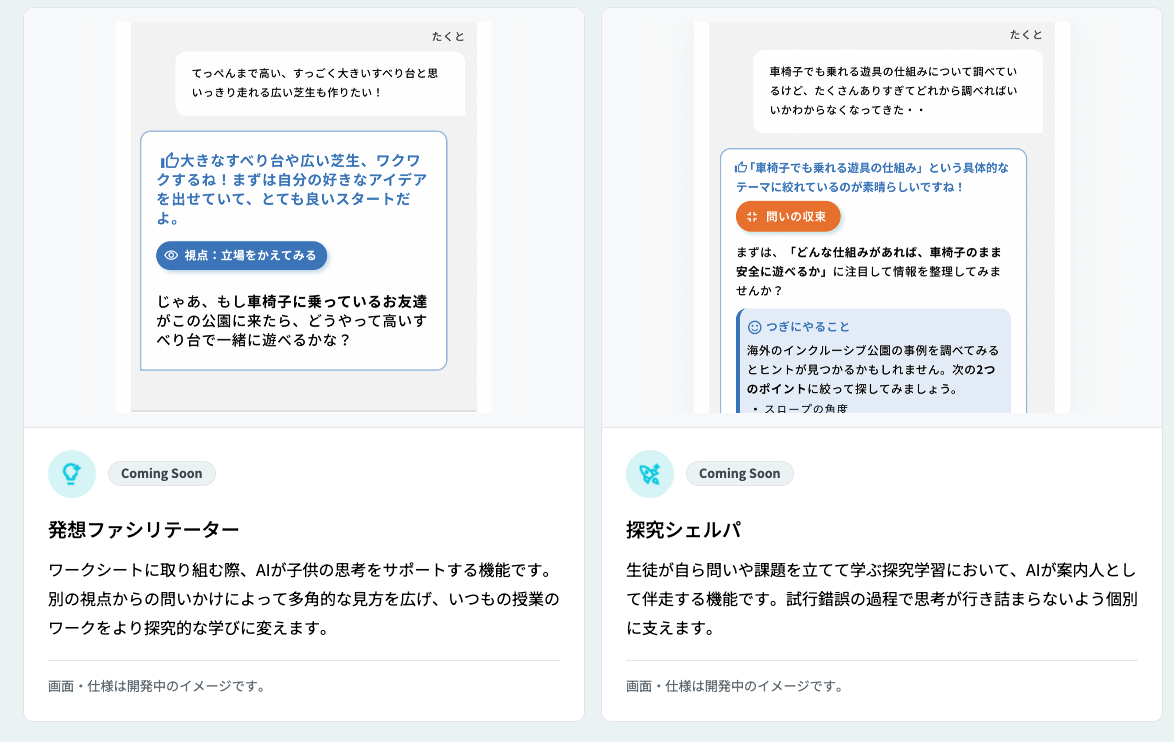Click the 発想ファシリテーター heading

[144, 529]
